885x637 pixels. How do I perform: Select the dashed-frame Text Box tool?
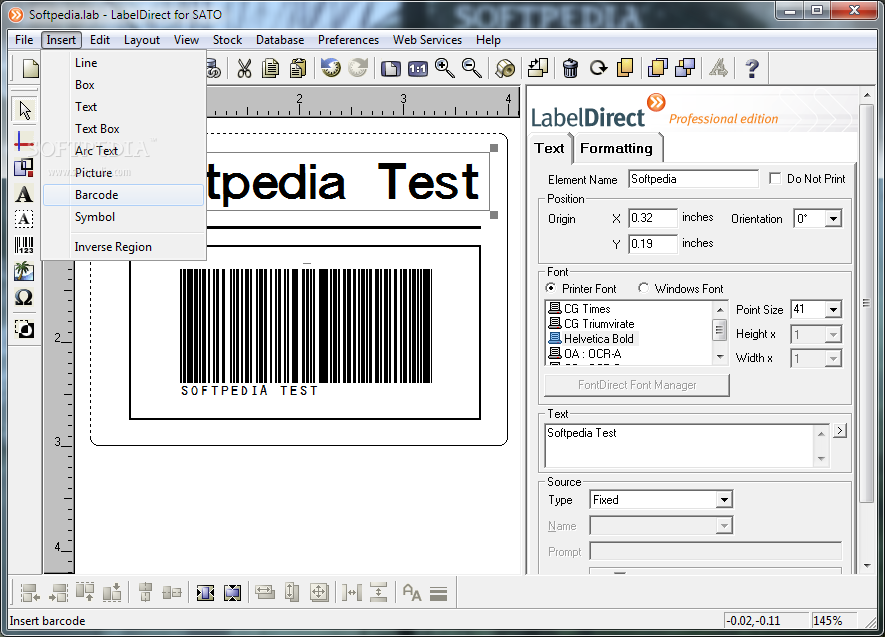click(x=24, y=219)
